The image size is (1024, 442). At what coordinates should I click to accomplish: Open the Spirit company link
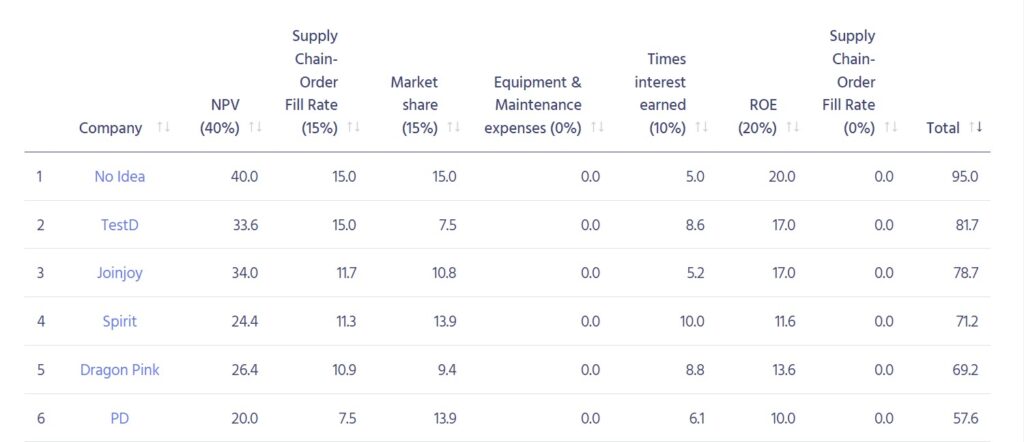pyautogui.click(x=120, y=321)
